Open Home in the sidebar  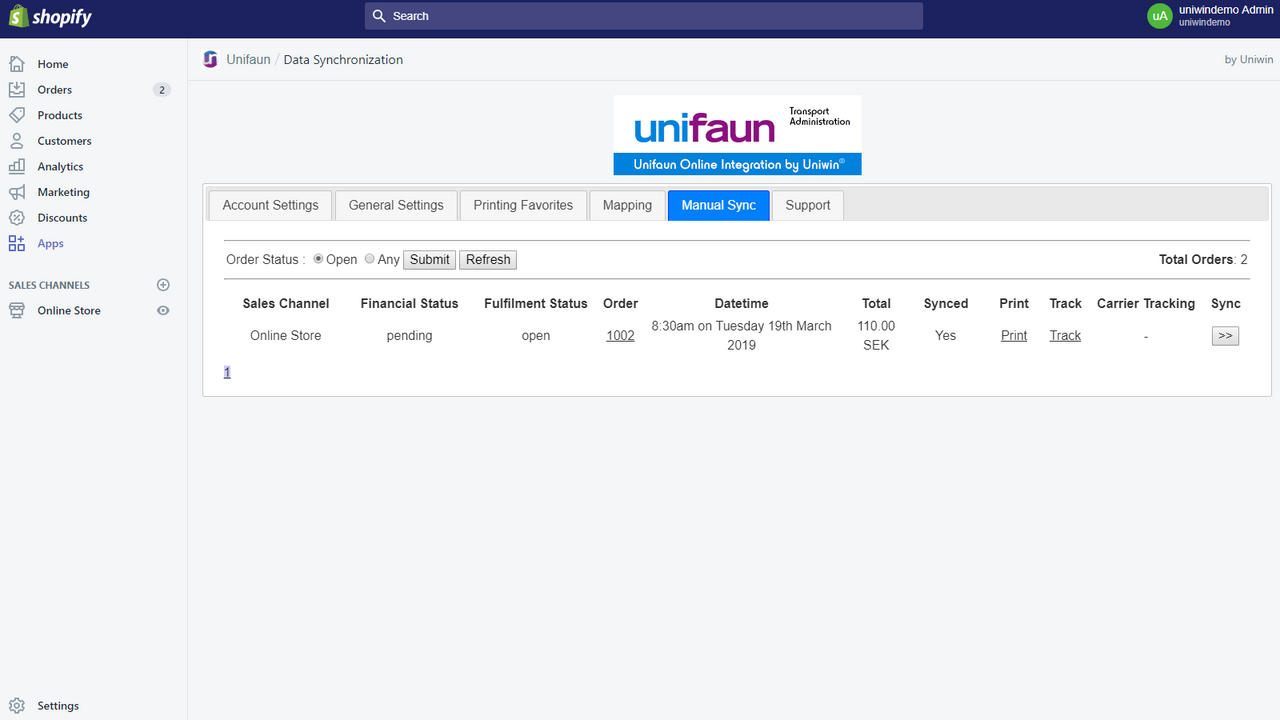click(x=53, y=64)
